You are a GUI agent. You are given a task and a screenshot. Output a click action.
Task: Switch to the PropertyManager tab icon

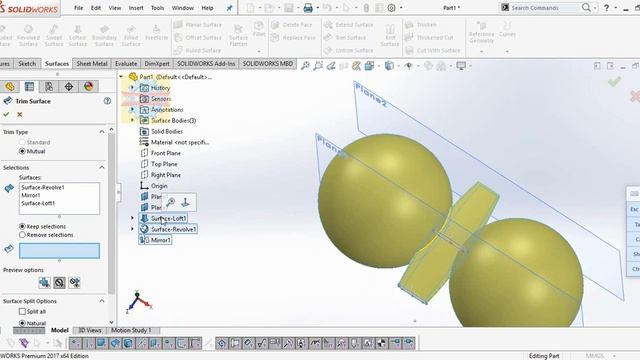coord(29,86)
